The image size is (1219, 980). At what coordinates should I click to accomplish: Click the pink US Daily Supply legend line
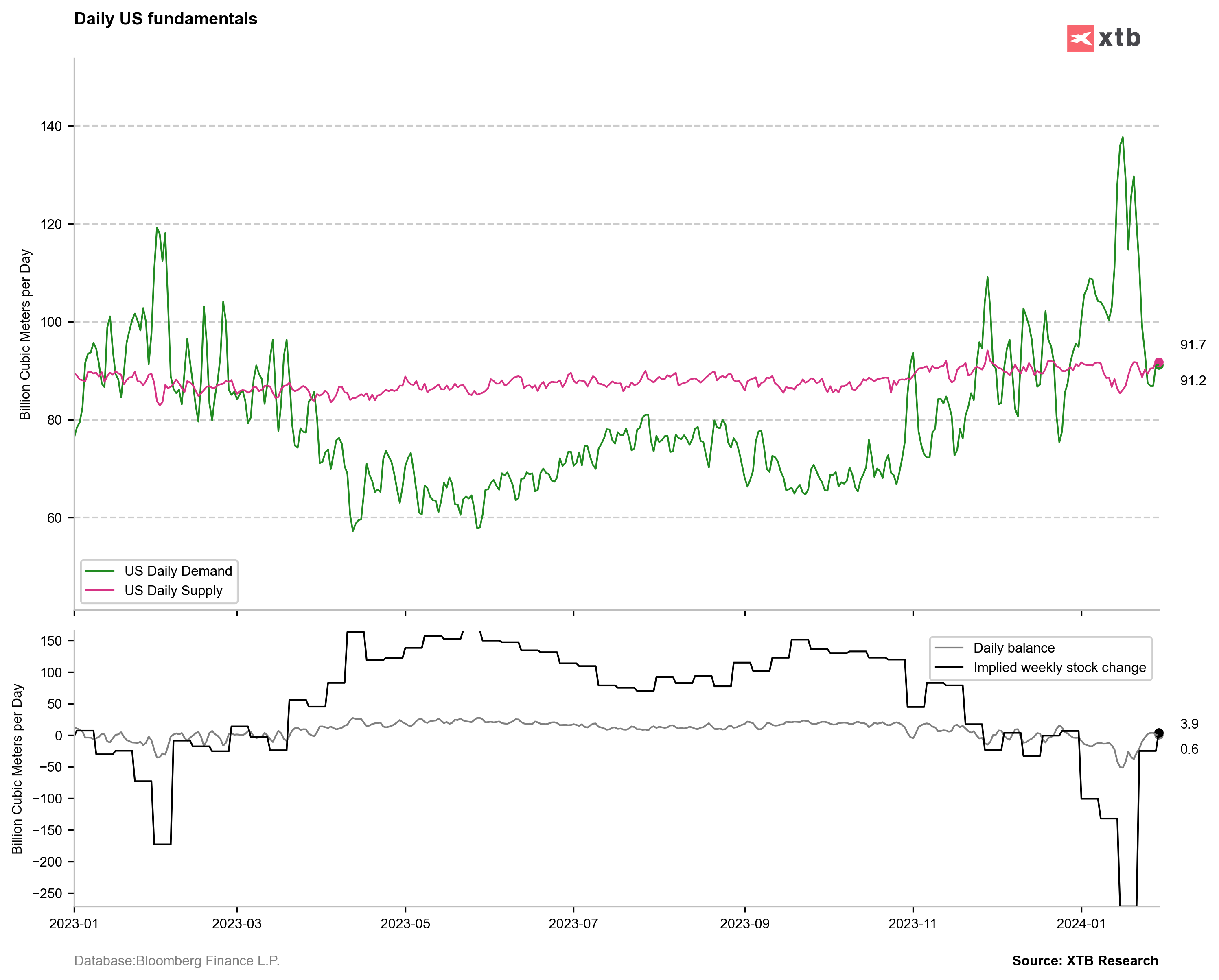[100, 591]
